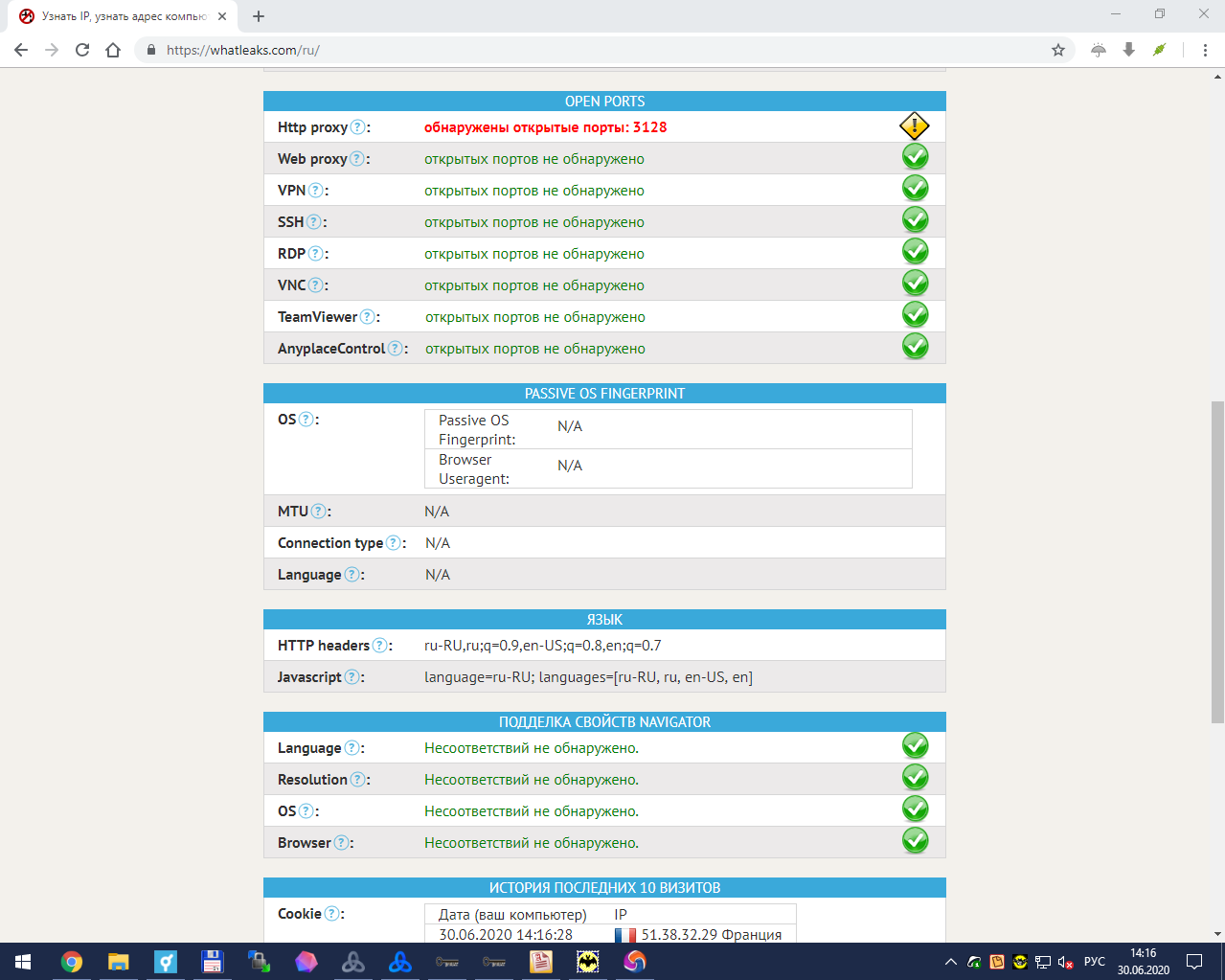
Task: Switch the РУС keyboard language indicator
Action: tap(1095, 962)
